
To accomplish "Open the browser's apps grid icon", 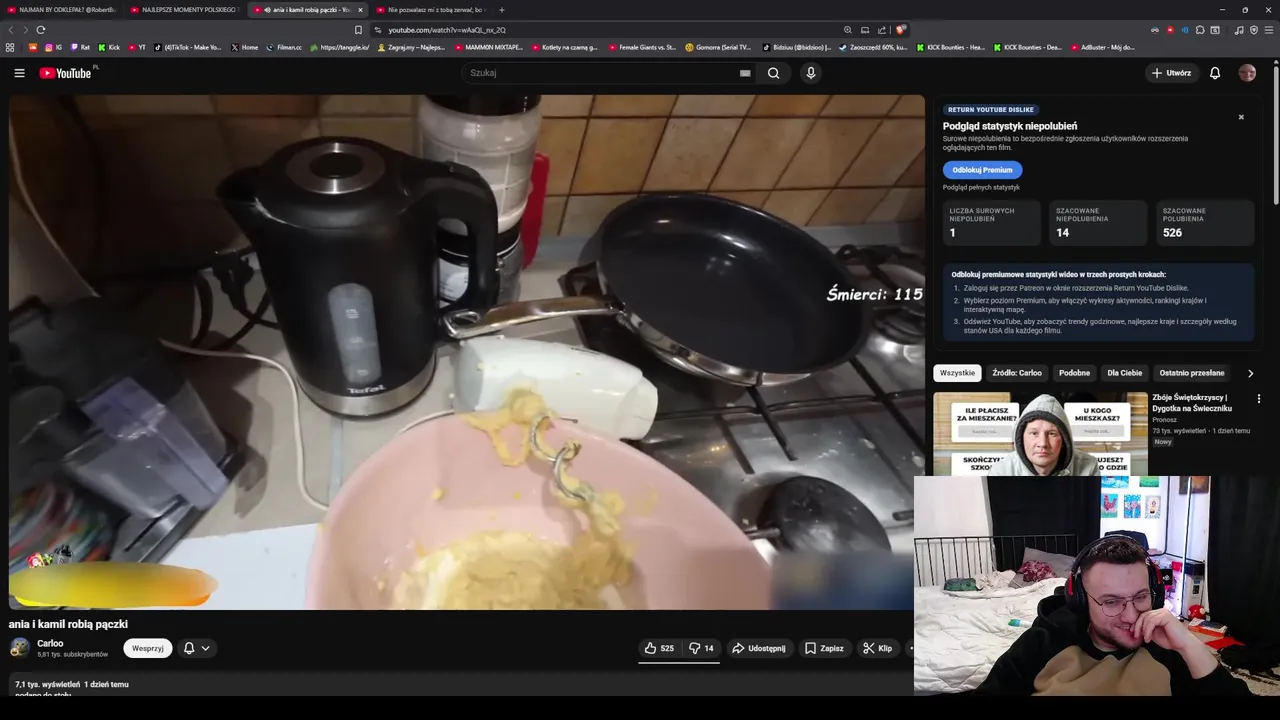I will [x=10, y=47].
